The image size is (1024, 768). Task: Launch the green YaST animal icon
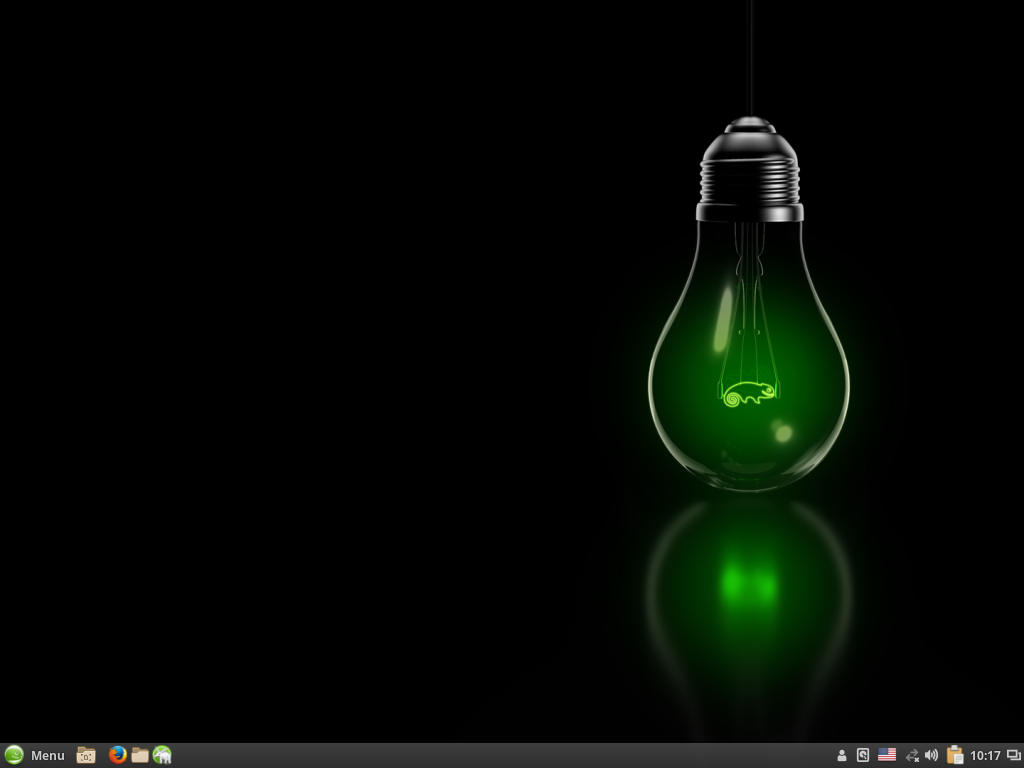[162, 755]
